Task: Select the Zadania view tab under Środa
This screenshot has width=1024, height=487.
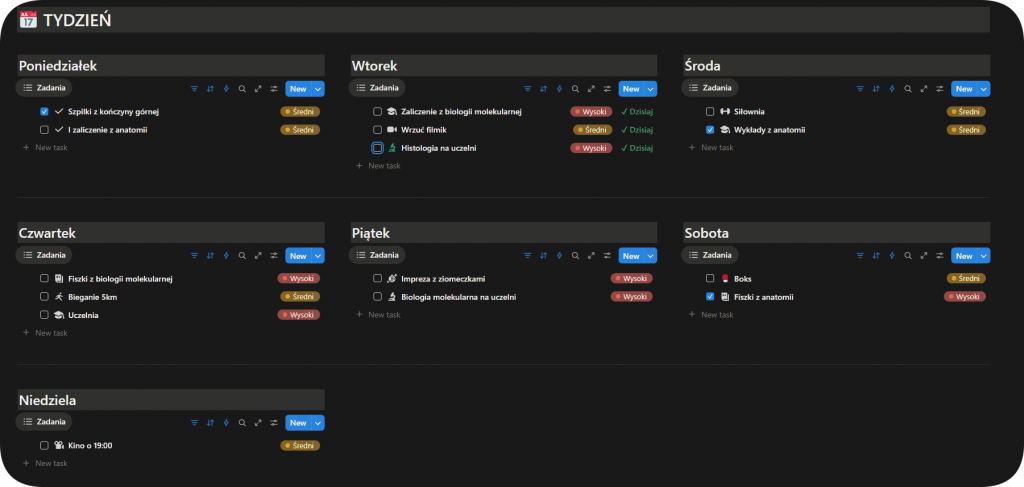Action: [x=711, y=89]
